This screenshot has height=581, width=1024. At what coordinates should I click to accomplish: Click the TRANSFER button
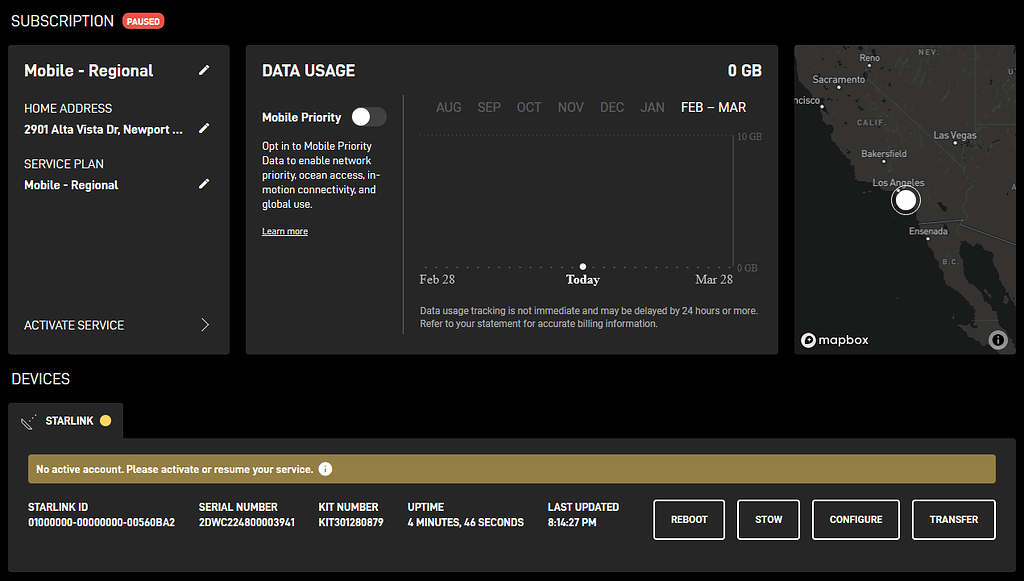pyautogui.click(x=954, y=520)
